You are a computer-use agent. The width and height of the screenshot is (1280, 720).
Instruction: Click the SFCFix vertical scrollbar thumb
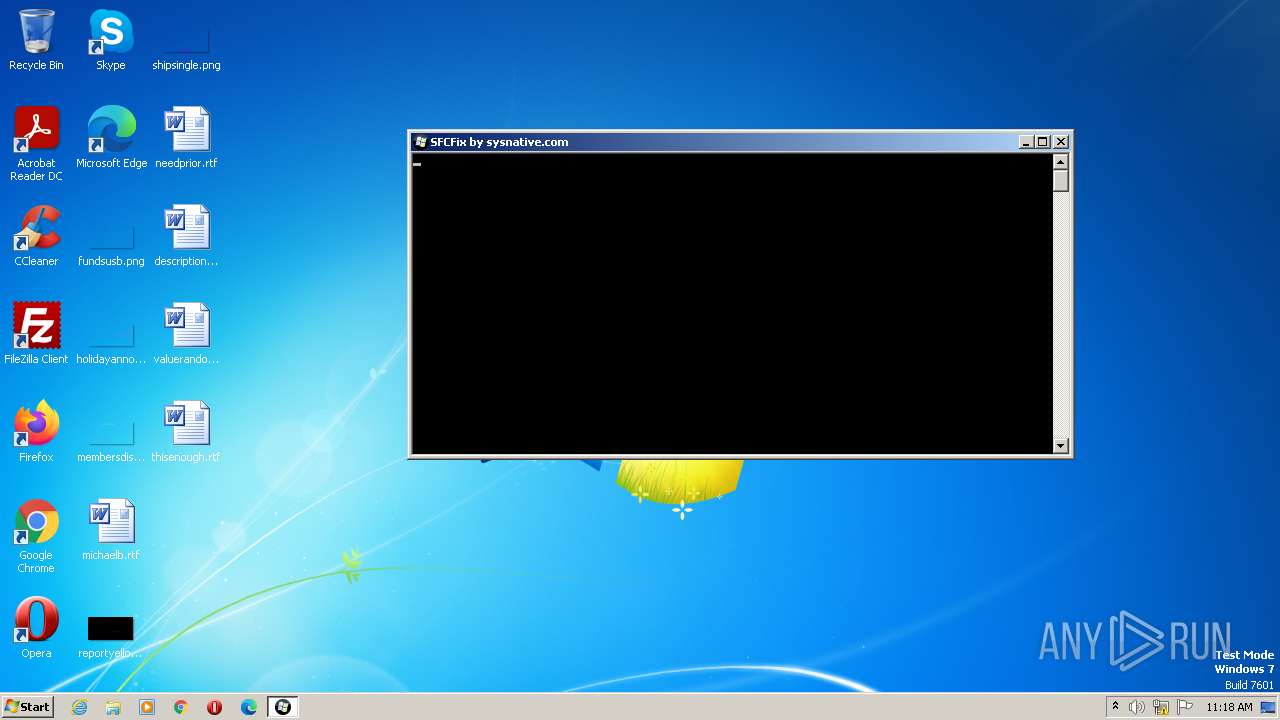tap(1061, 181)
